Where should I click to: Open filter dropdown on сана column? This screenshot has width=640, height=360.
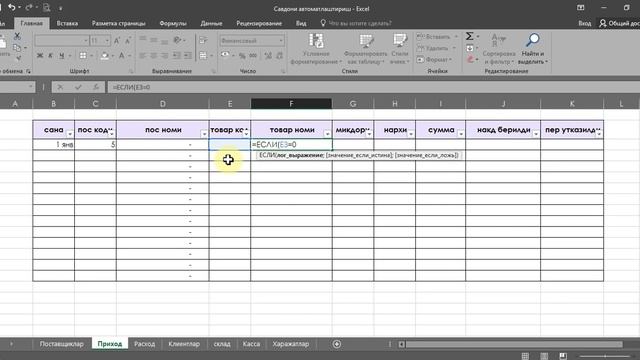70,134
